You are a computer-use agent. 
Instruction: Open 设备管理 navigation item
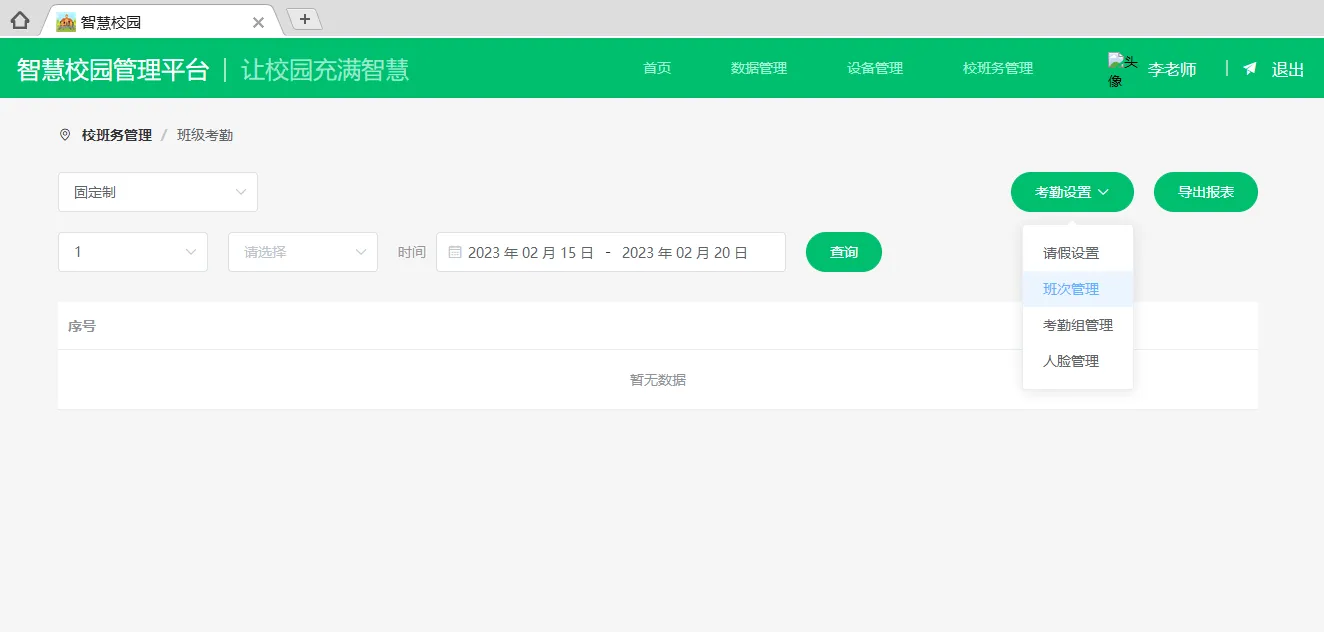(875, 68)
